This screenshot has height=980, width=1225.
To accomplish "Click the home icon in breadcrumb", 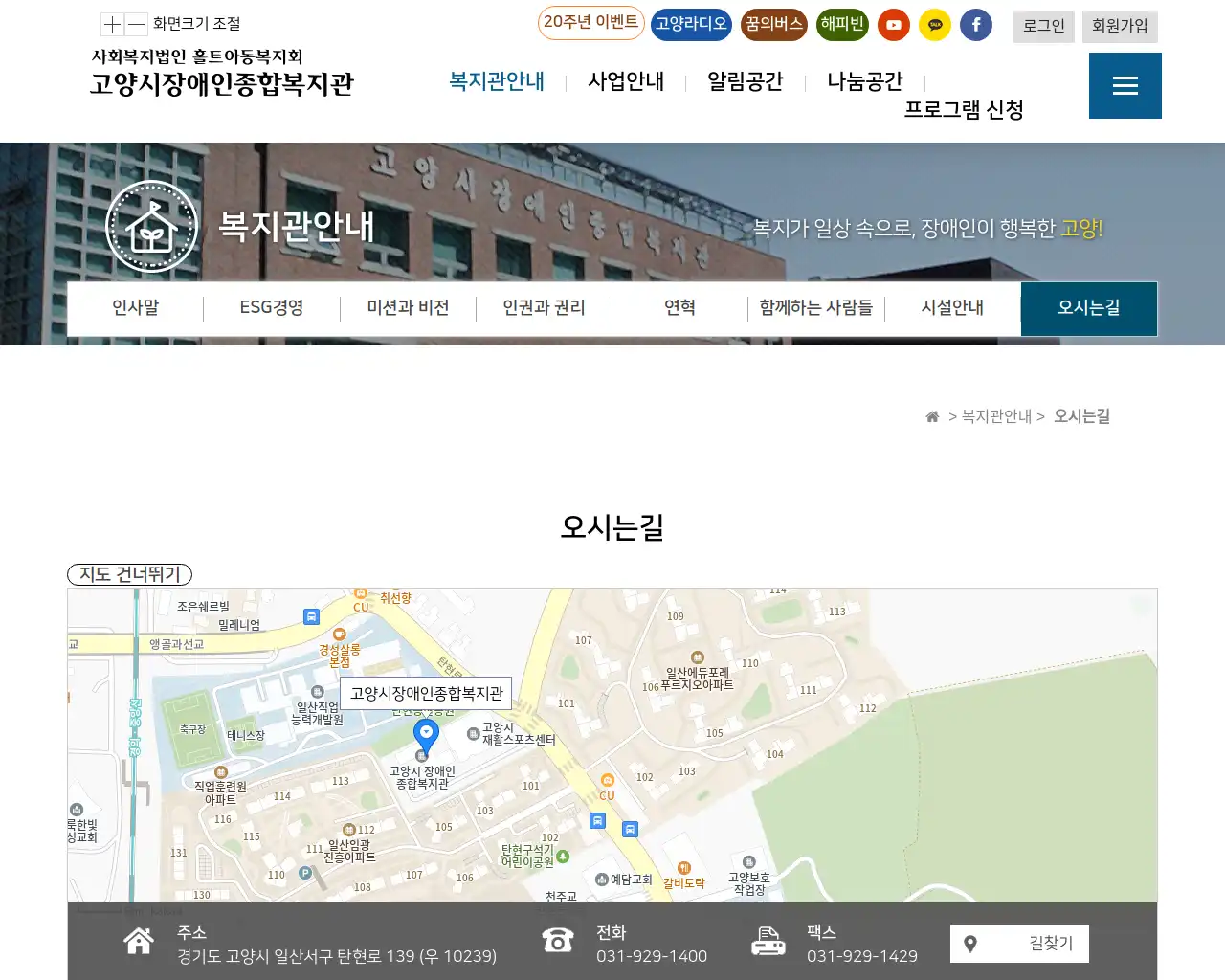I will pyautogui.click(x=932, y=416).
